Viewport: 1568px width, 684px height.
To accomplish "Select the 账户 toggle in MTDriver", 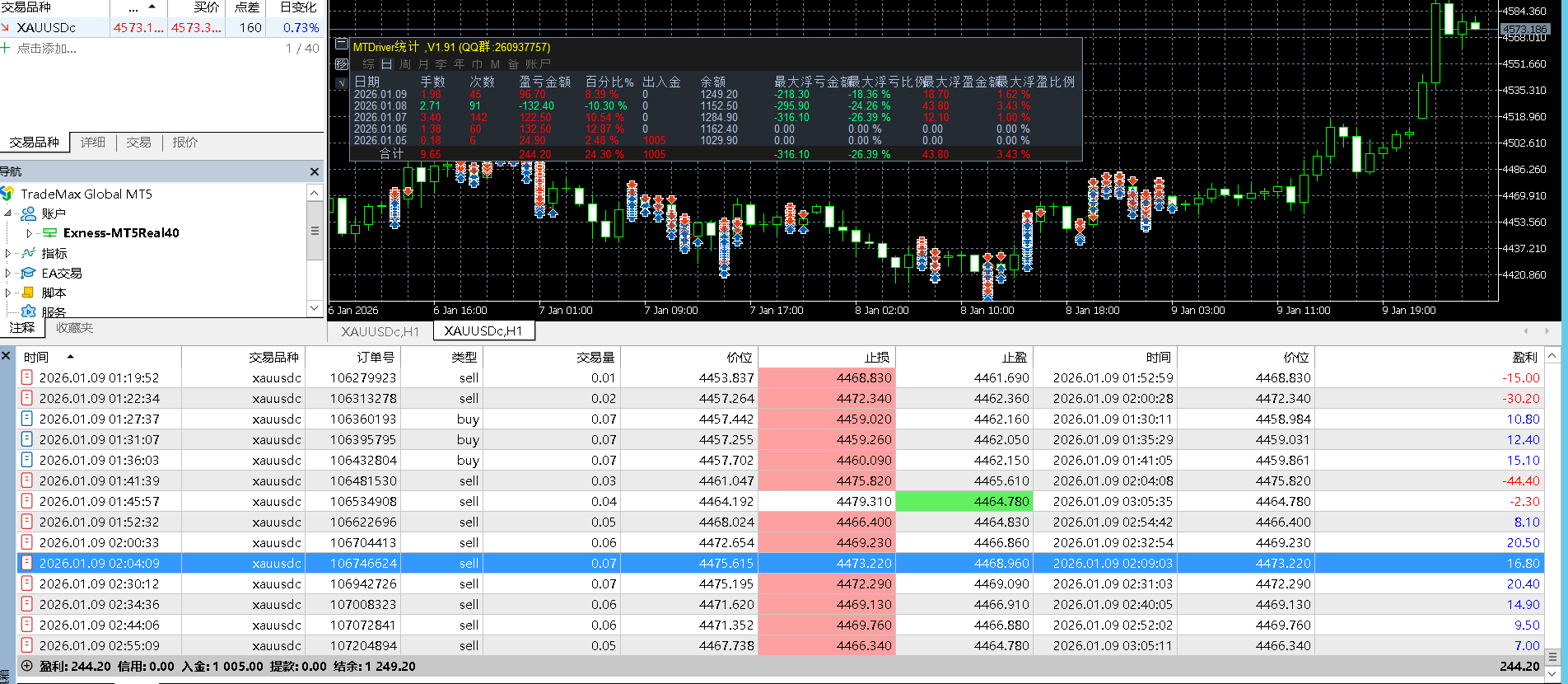I will click(x=538, y=63).
